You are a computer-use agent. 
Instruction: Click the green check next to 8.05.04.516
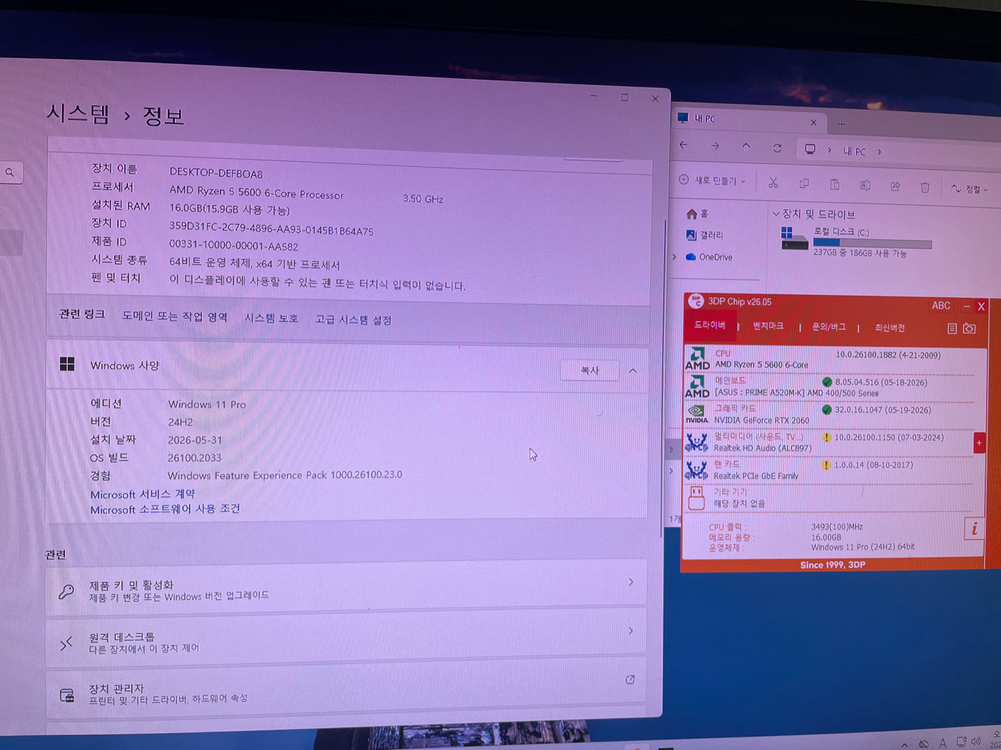[827, 382]
